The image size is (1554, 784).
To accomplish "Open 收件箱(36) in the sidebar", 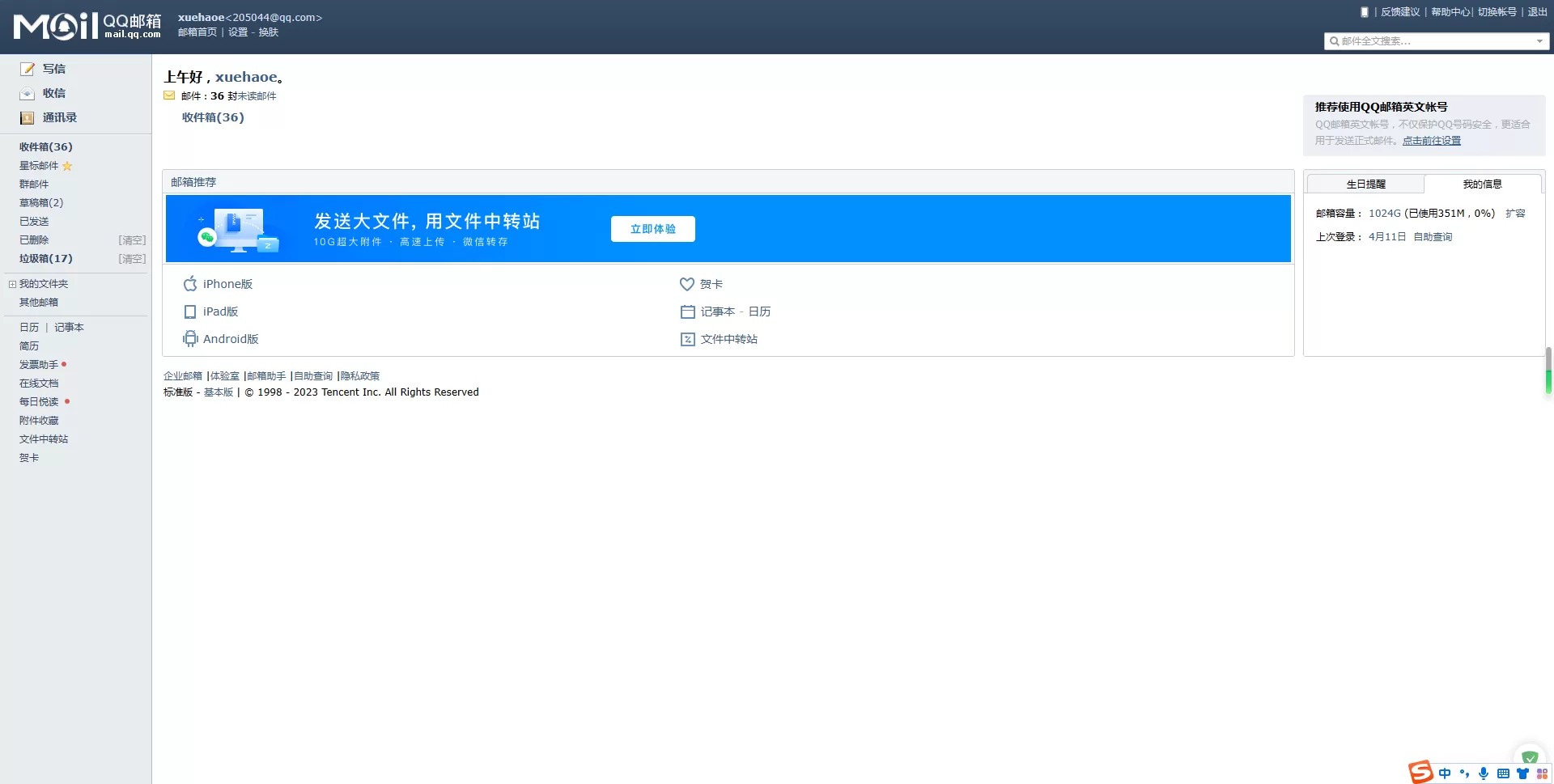I will click(46, 147).
